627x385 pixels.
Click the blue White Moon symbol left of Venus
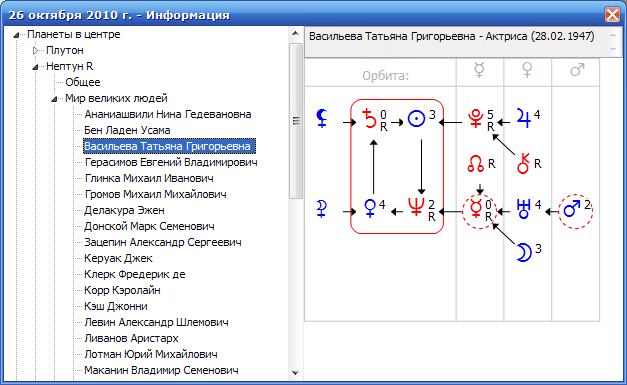click(322, 209)
